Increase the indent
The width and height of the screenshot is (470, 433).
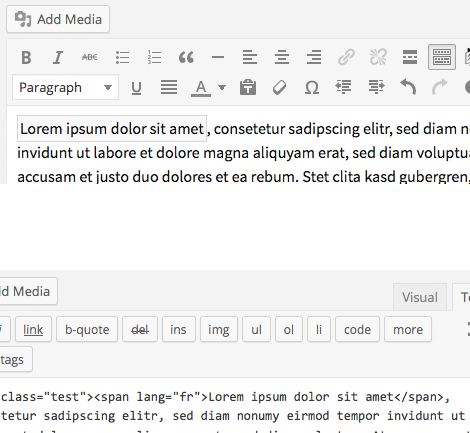(376, 88)
